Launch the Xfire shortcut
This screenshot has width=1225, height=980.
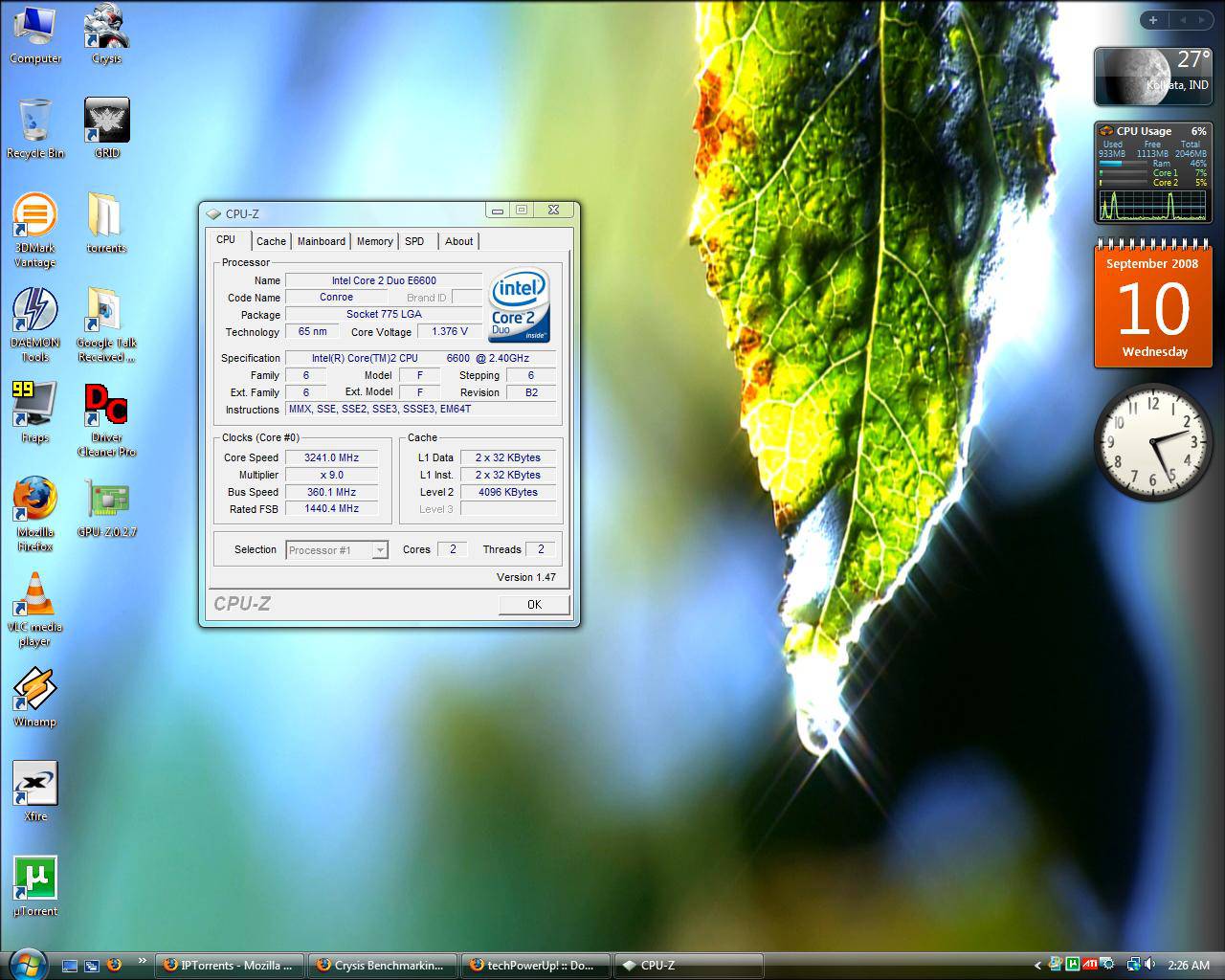[35, 791]
